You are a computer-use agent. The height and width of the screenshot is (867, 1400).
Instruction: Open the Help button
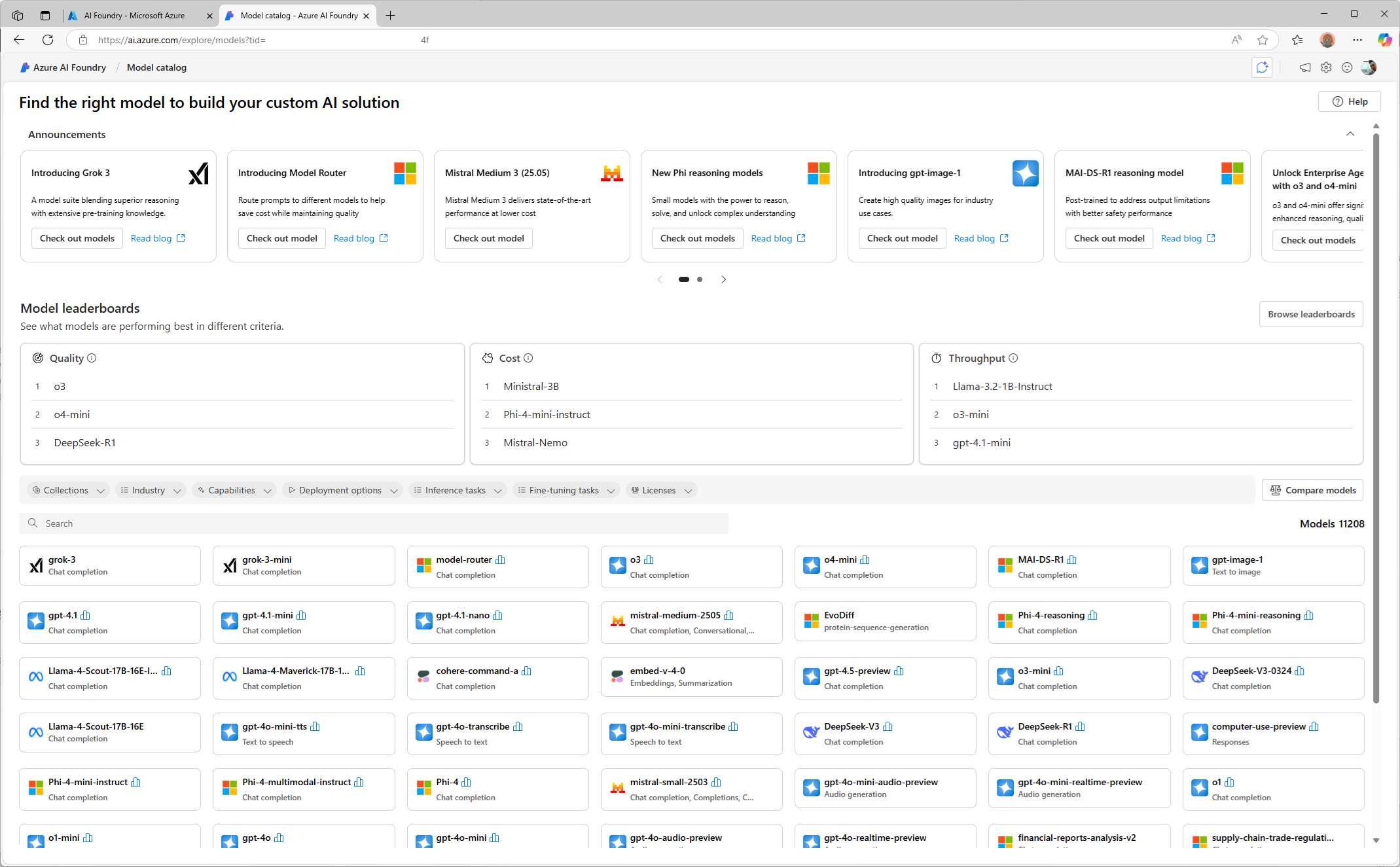(1350, 101)
